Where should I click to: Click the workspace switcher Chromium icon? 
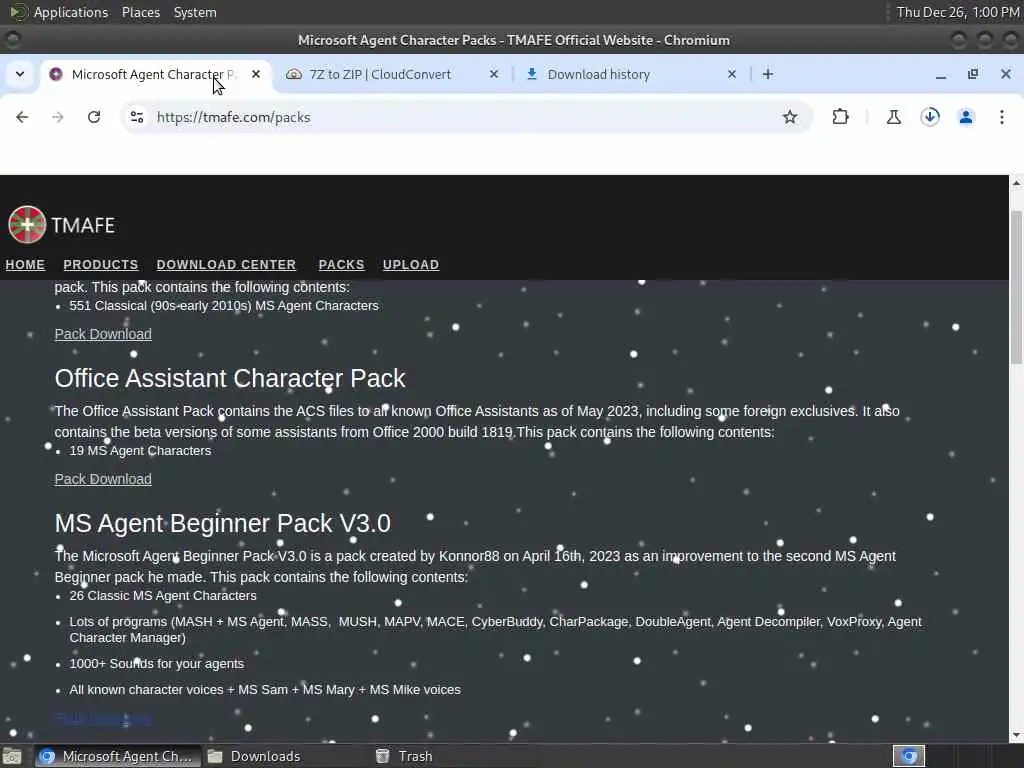[909, 756]
